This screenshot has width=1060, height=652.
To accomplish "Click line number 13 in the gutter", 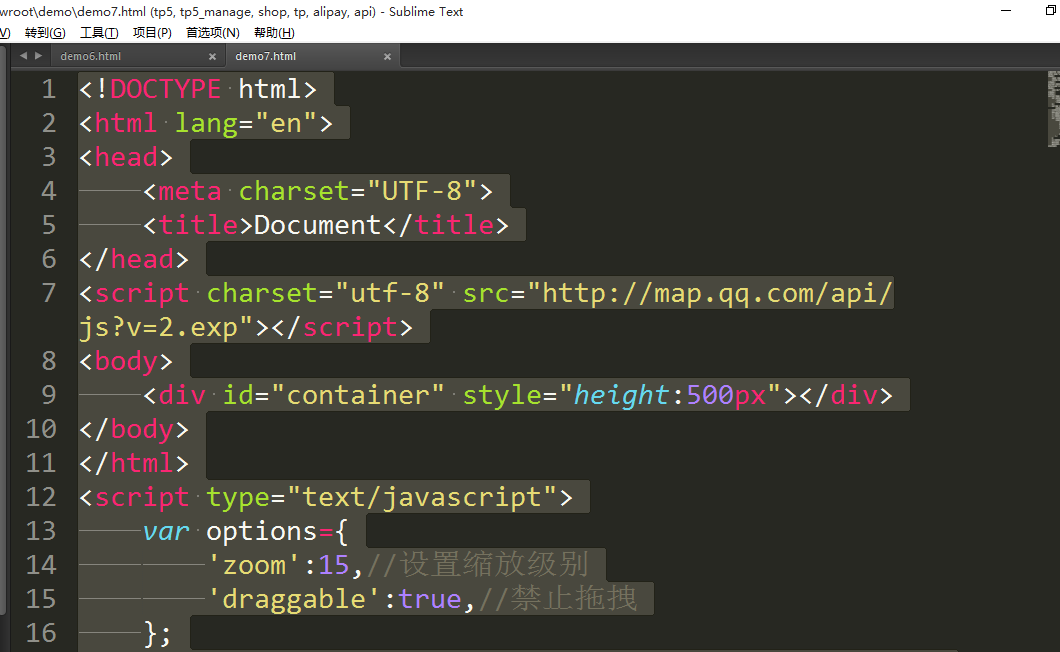I will 41,531.
